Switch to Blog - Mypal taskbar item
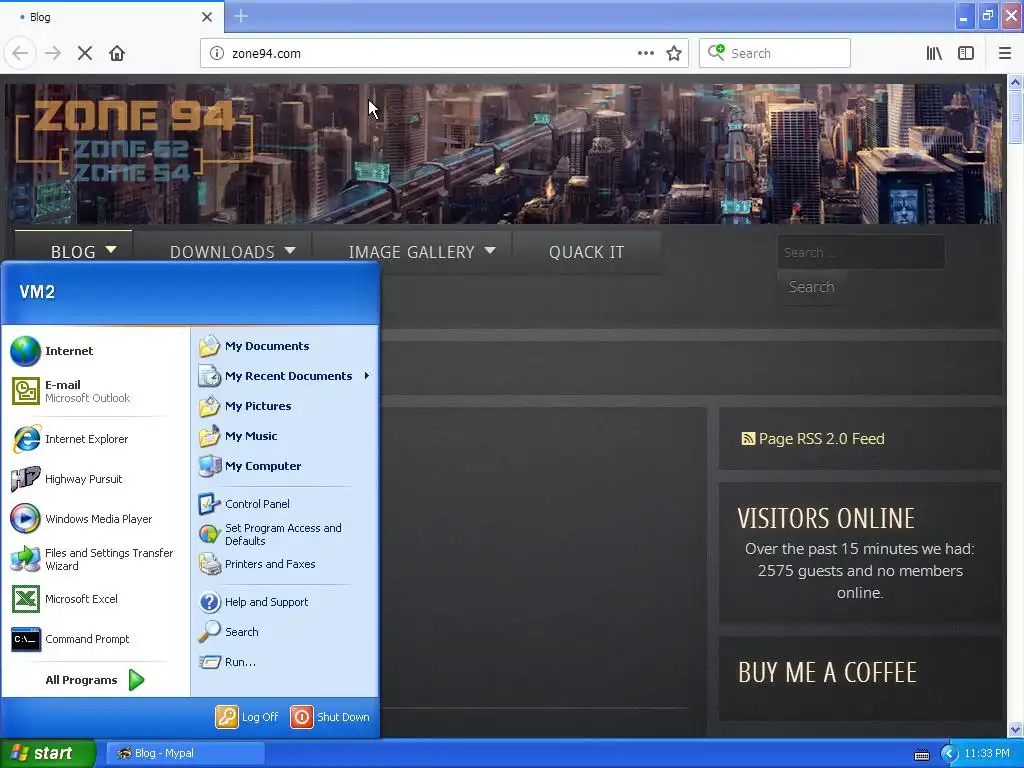The width and height of the screenshot is (1024, 768). (185, 753)
